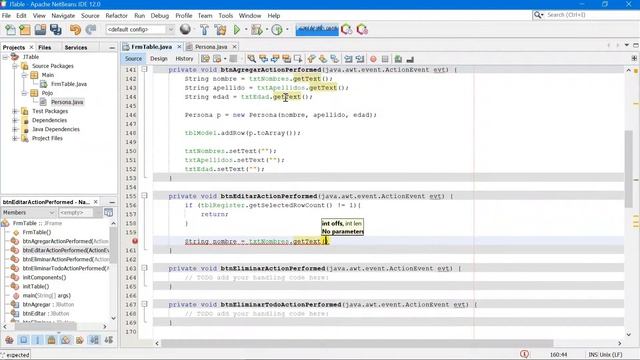The height and width of the screenshot is (360, 640).
Task: Toggle Bookmark icon in the editor toolbar
Action: tap(334, 59)
